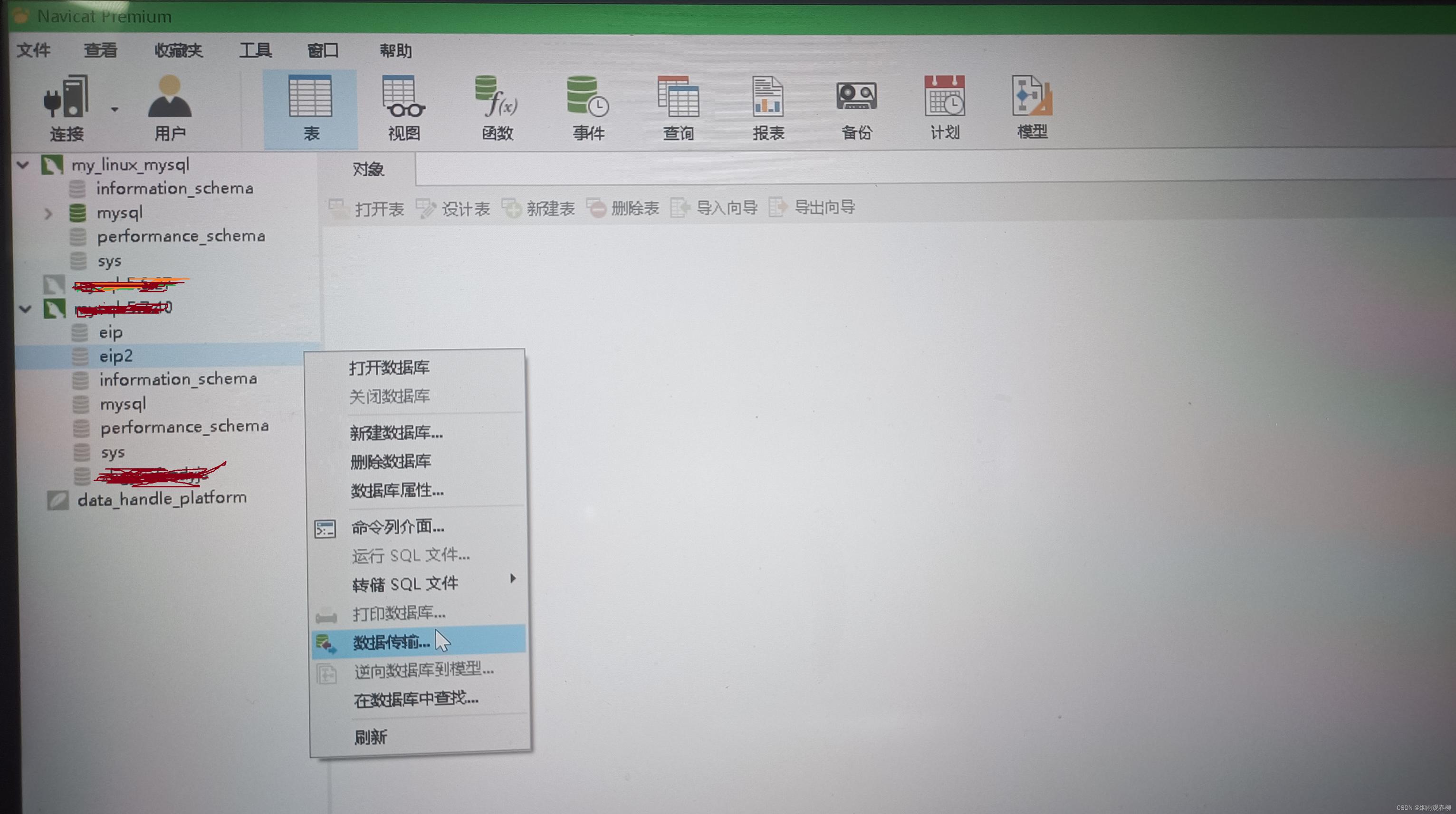Expand the mysql database under my_linux_mysql
The image size is (1456, 814).
(49, 213)
